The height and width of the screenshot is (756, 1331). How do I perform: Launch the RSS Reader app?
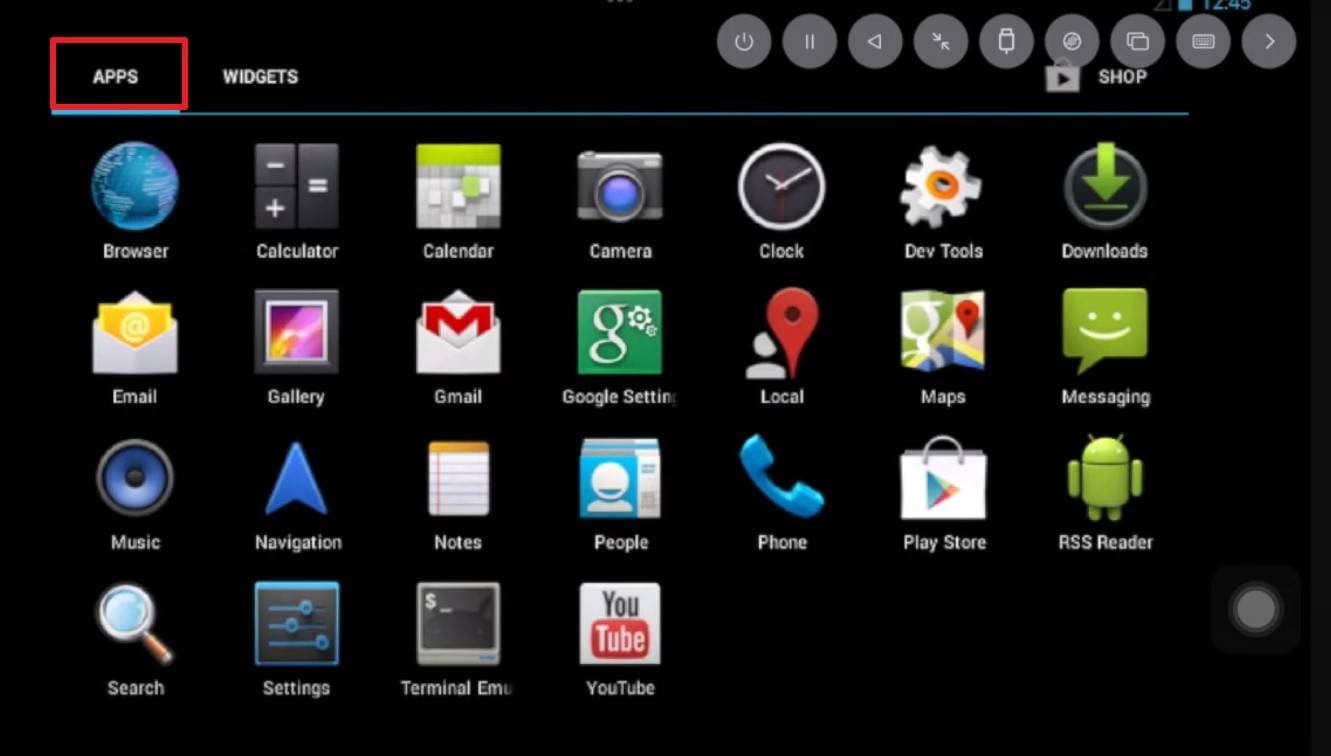(1105, 479)
